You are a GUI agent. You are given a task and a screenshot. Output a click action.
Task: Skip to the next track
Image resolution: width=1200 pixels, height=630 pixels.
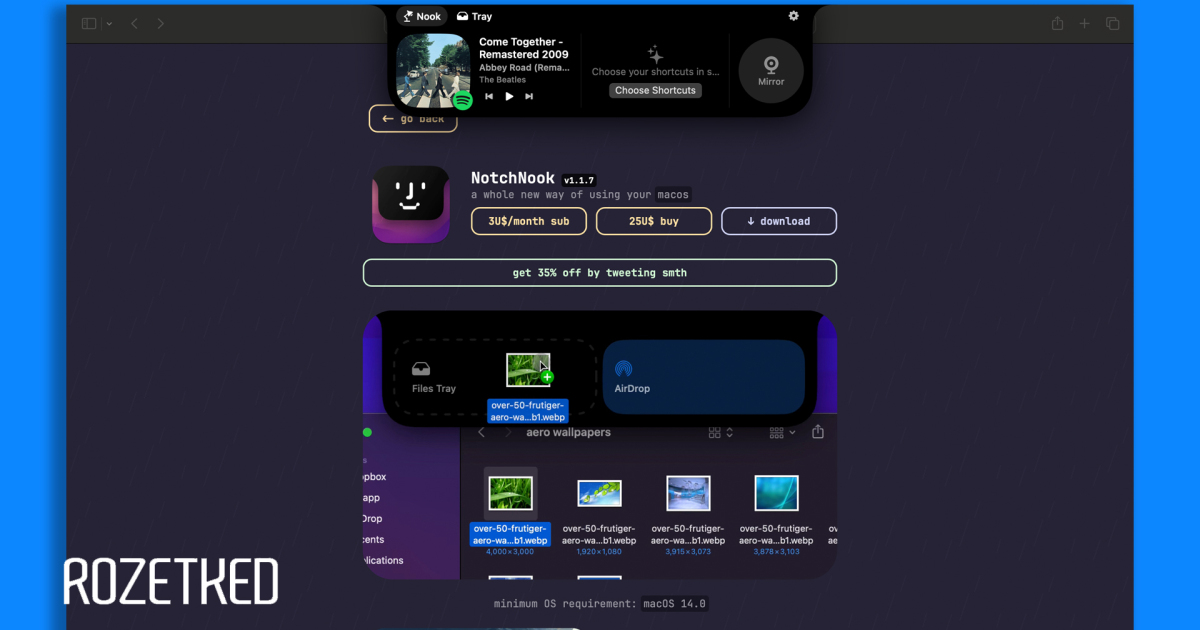click(x=529, y=96)
